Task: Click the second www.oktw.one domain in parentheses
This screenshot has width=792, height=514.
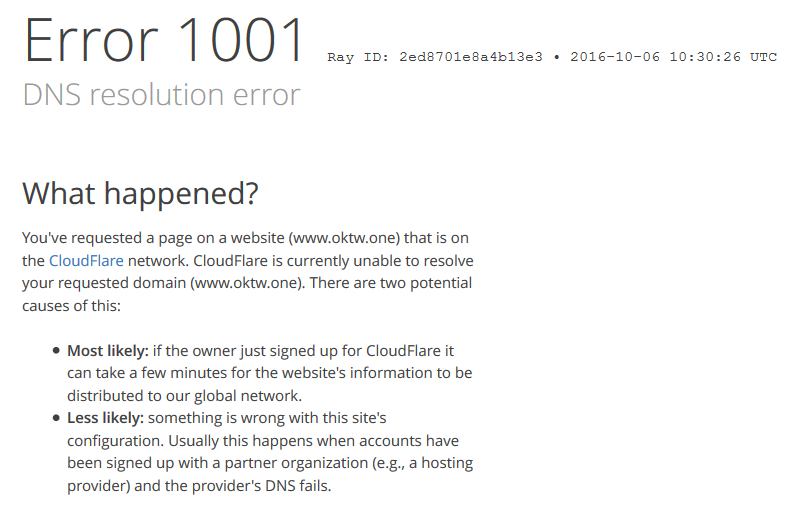Action: [248, 283]
